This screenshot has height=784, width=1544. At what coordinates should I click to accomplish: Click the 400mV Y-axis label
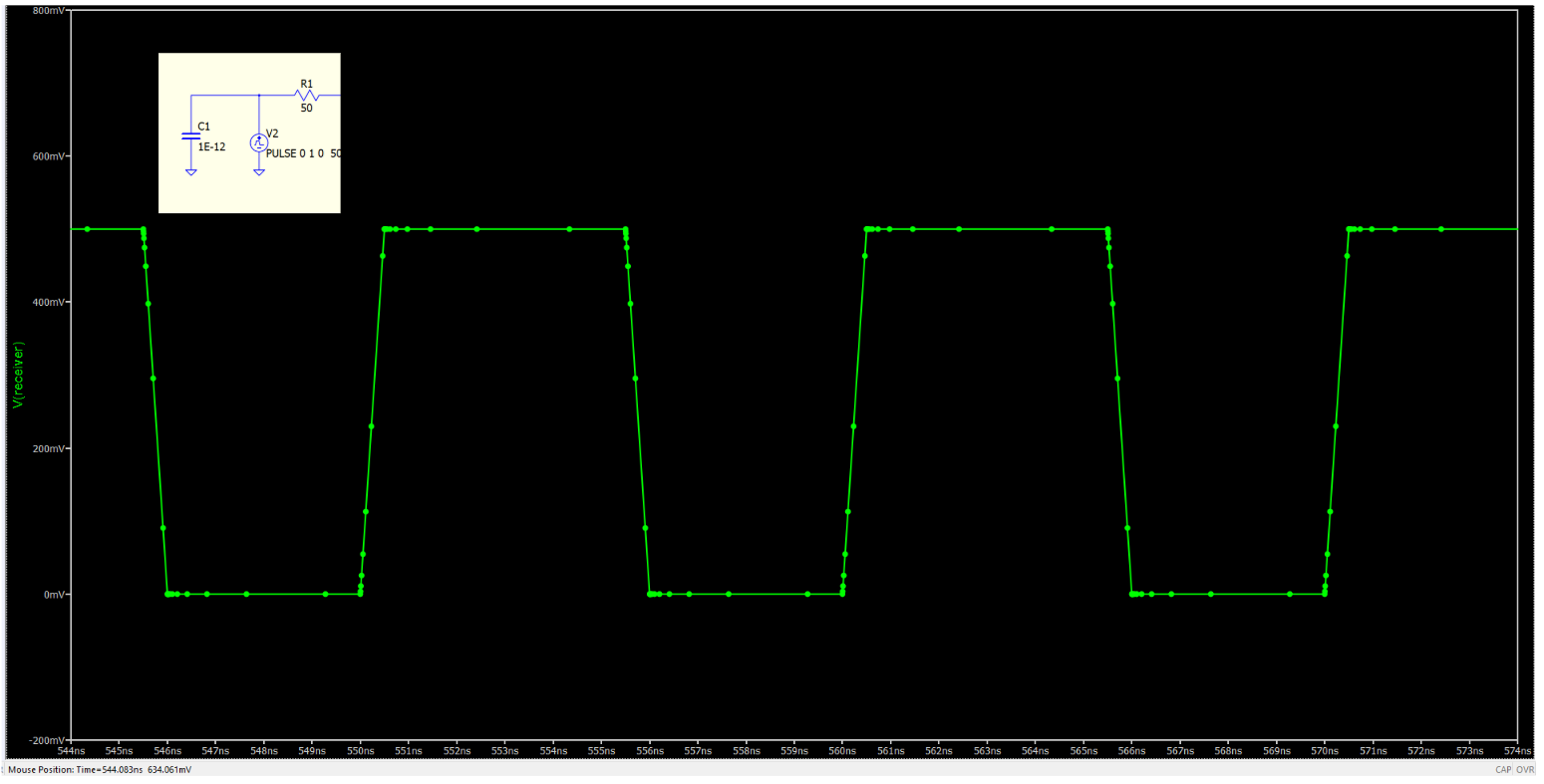point(49,303)
